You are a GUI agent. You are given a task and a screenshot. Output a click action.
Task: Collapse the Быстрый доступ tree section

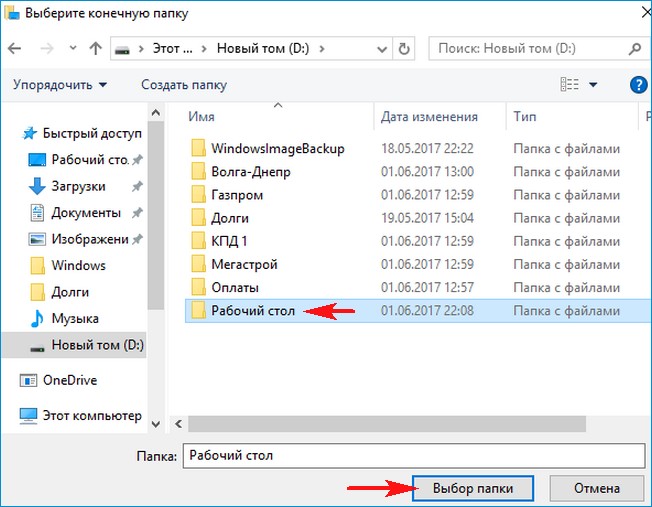(x=10, y=133)
